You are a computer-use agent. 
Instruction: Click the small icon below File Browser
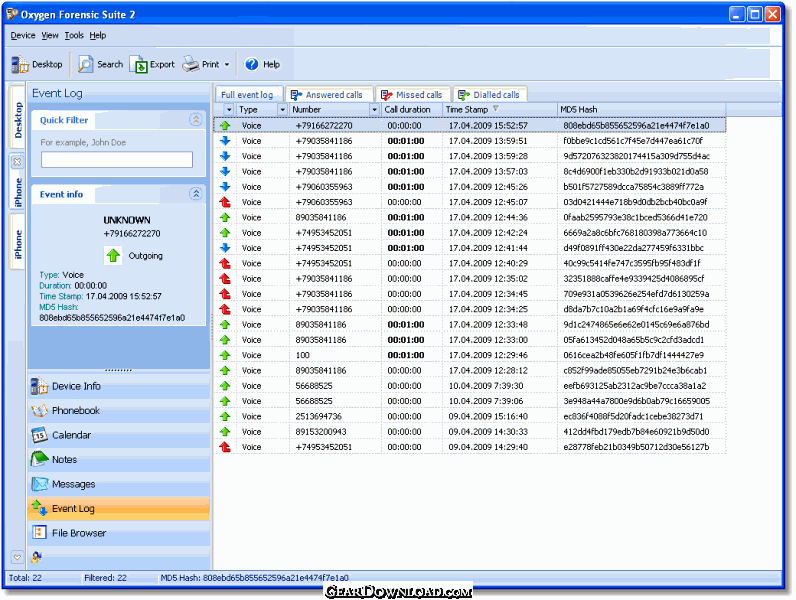(x=36, y=557)
